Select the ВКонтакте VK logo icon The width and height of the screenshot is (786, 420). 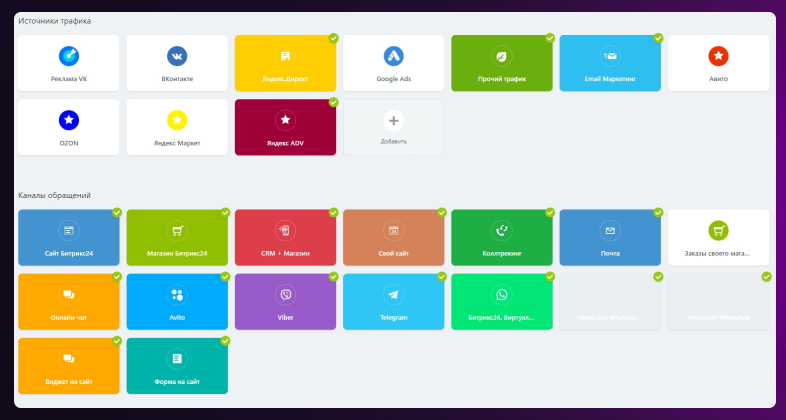tap(177, 56)
